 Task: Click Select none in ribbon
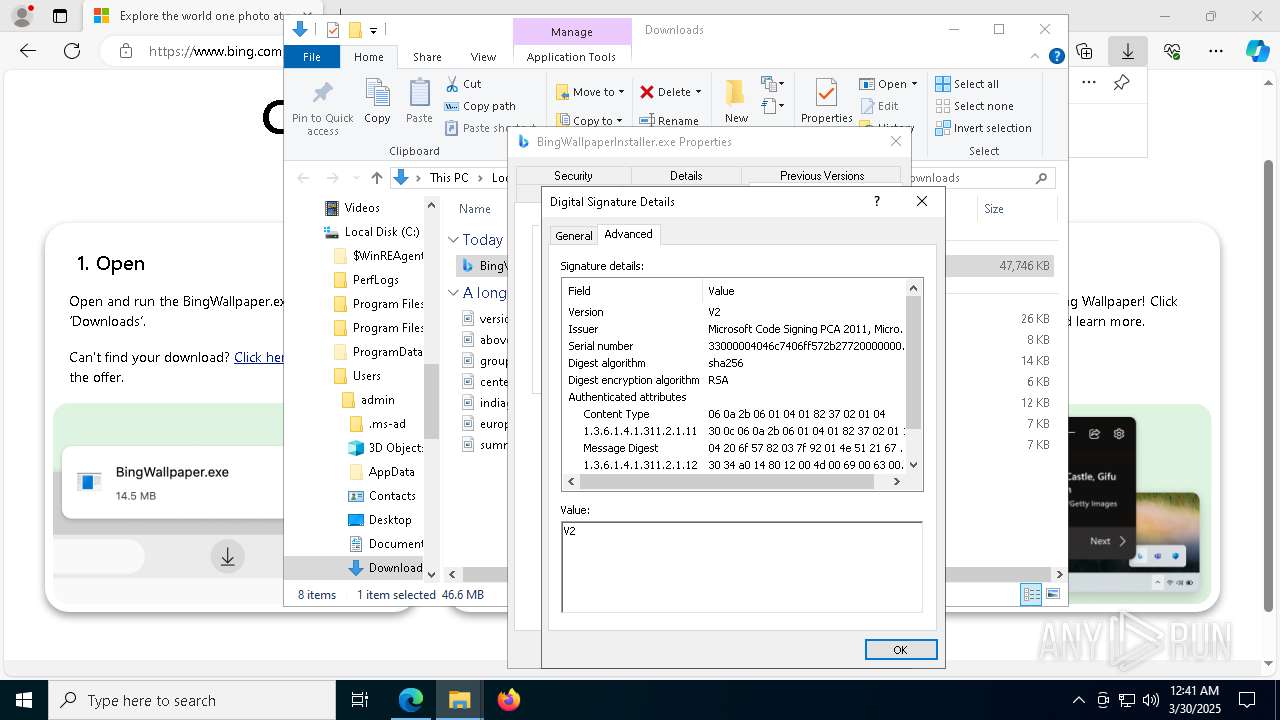click(974, 106)
